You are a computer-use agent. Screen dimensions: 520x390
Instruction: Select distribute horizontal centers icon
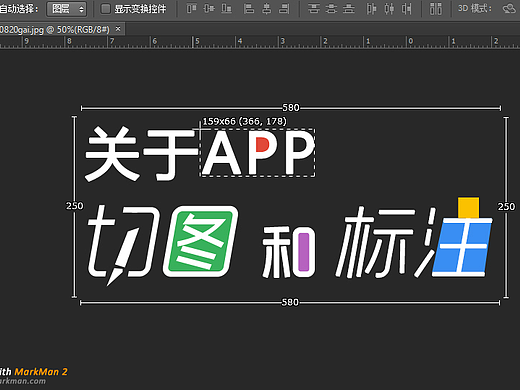click(389, 9)
